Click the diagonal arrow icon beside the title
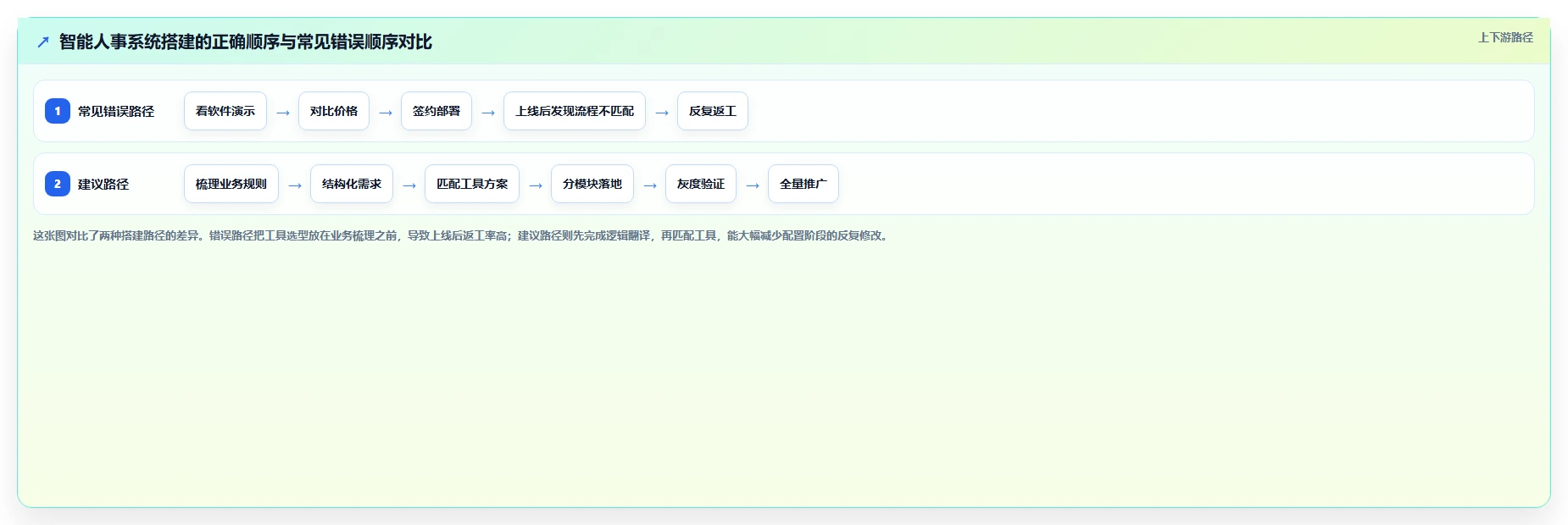The image size is (1568, 525). point(43,42)
